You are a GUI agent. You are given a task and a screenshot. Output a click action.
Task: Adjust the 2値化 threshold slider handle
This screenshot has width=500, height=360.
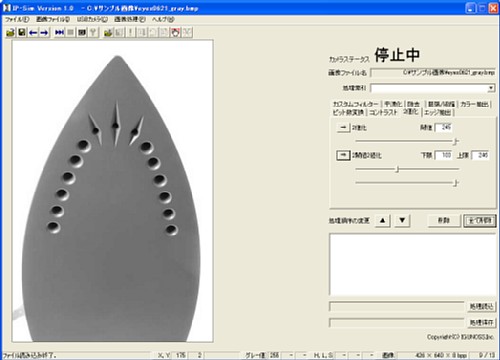click(x=455, y=141)
